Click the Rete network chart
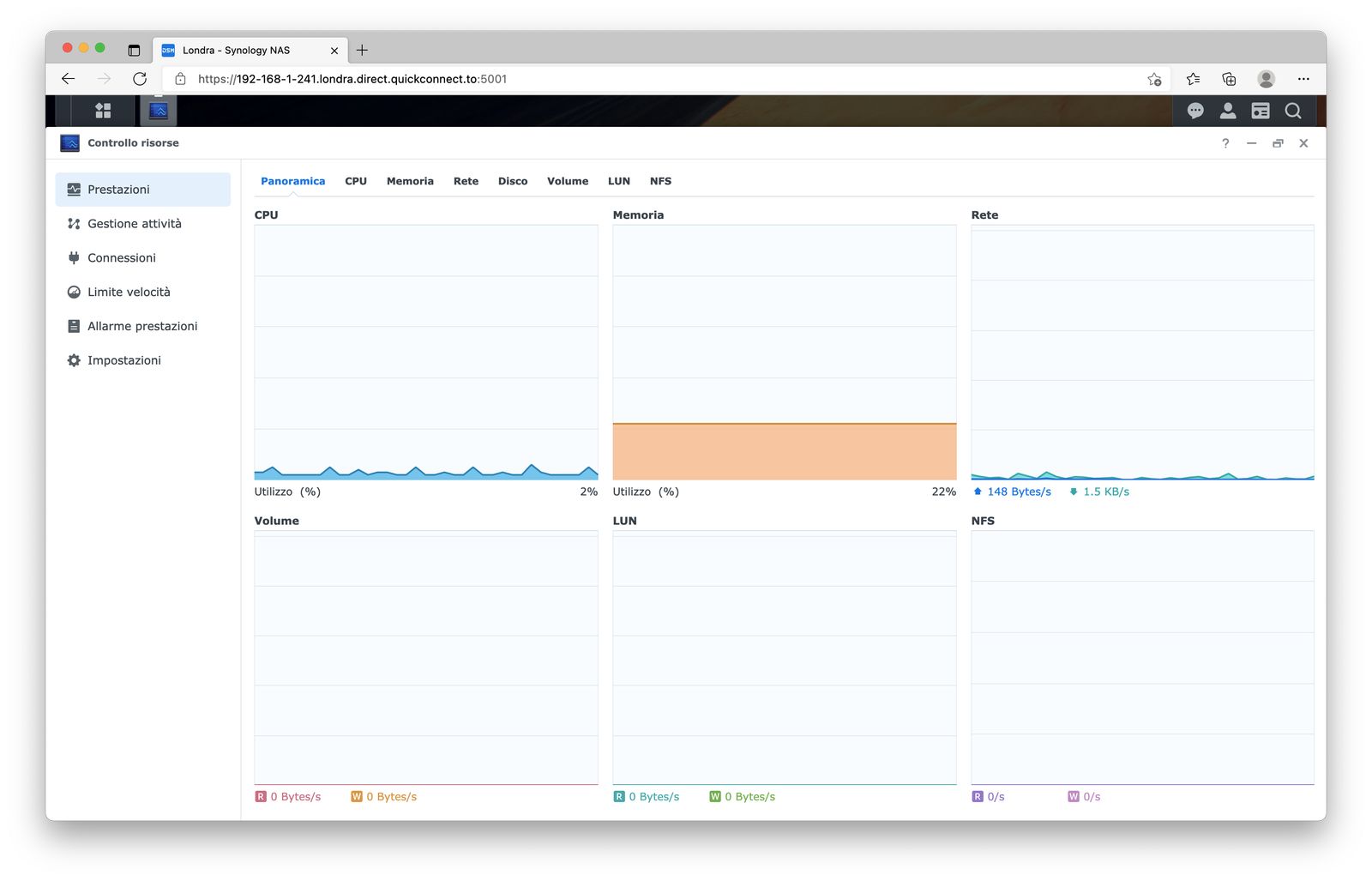The image size is (1372, 881). (x=1143, y=353)
